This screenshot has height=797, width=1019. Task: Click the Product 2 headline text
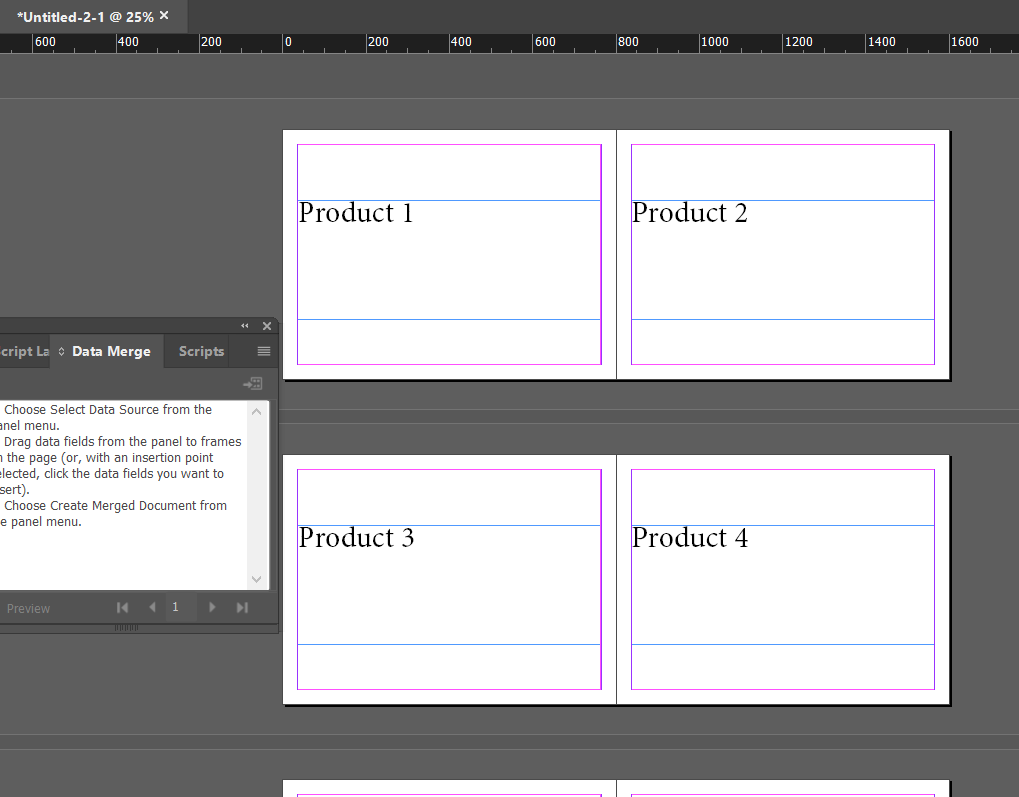coord(689,213)
